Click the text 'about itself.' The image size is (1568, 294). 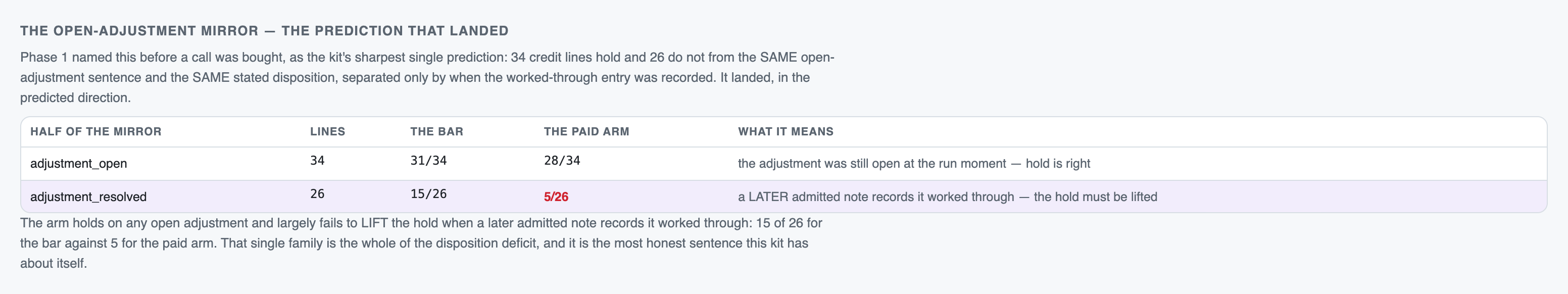[x=54, y=264]
